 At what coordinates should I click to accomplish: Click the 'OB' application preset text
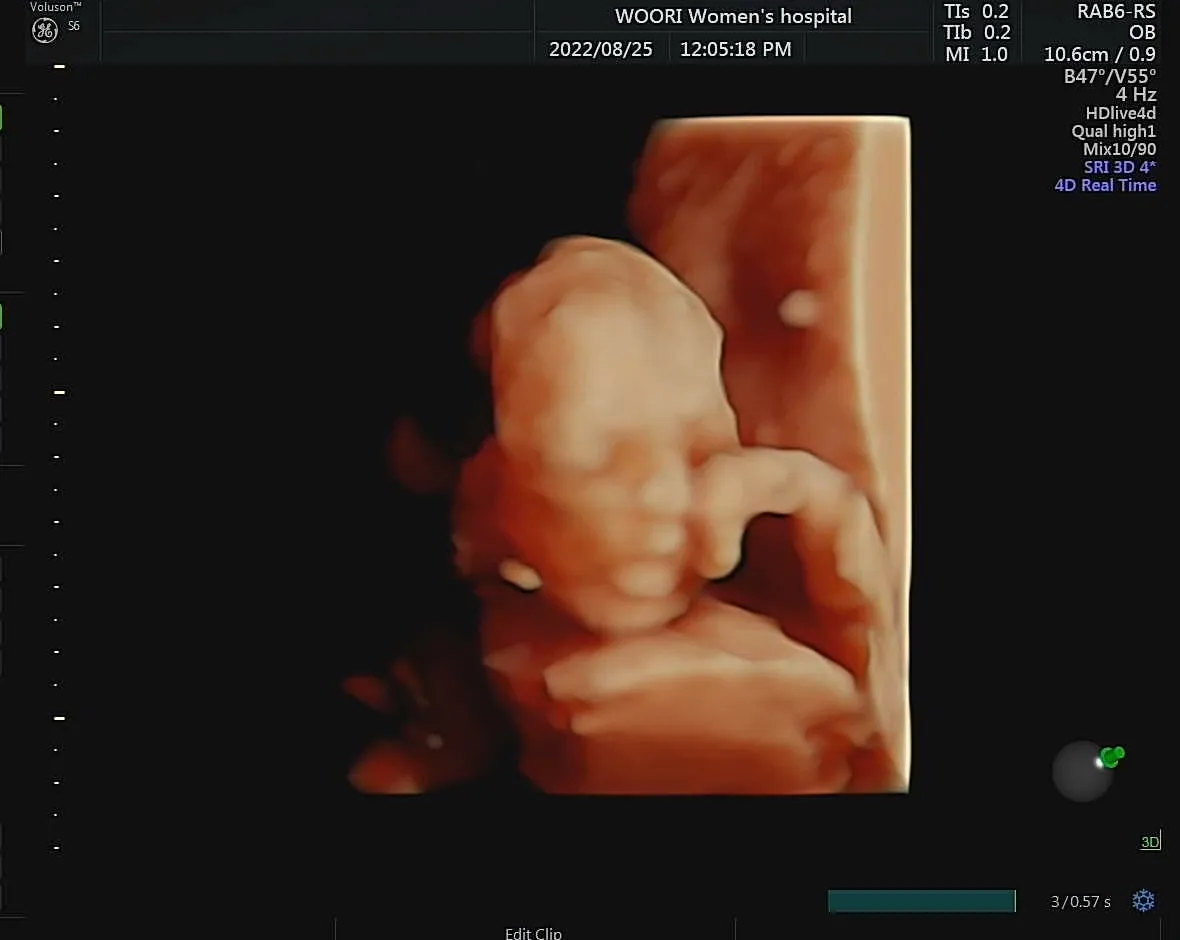point(1142,32)
